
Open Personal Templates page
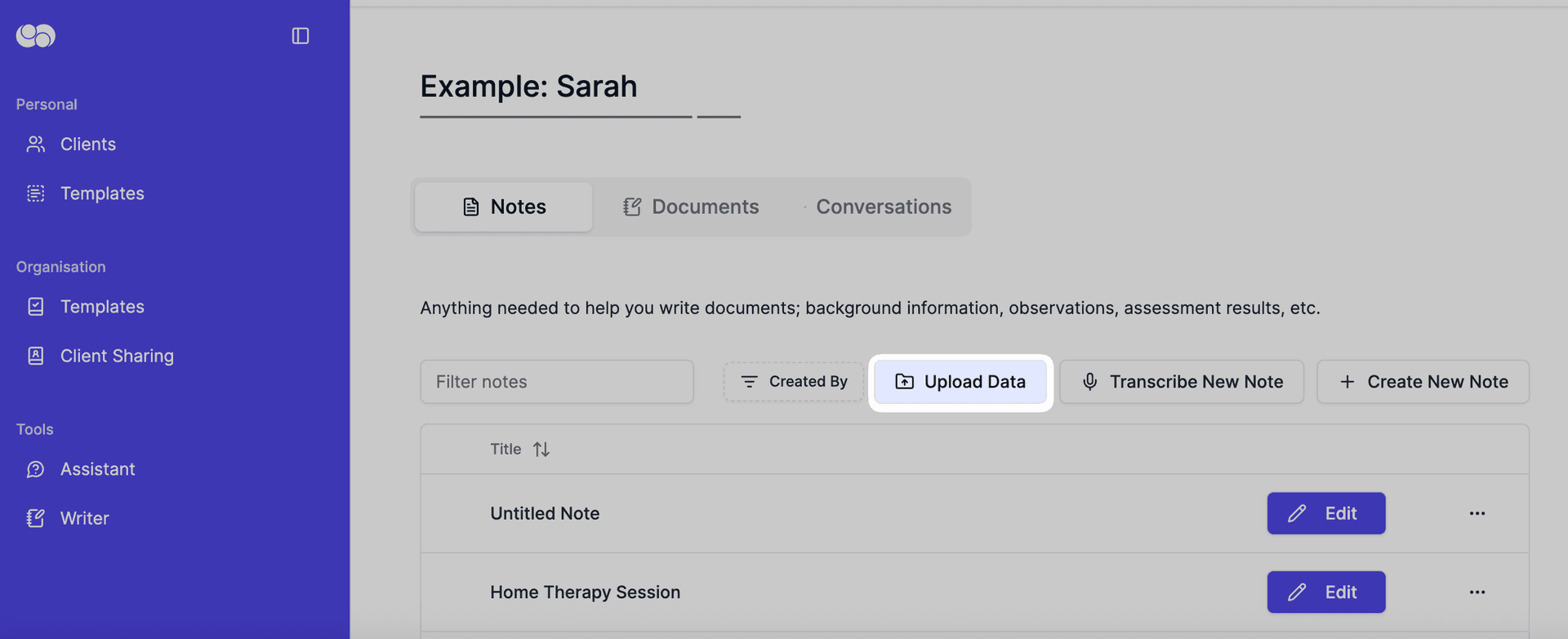coord(101,193)
